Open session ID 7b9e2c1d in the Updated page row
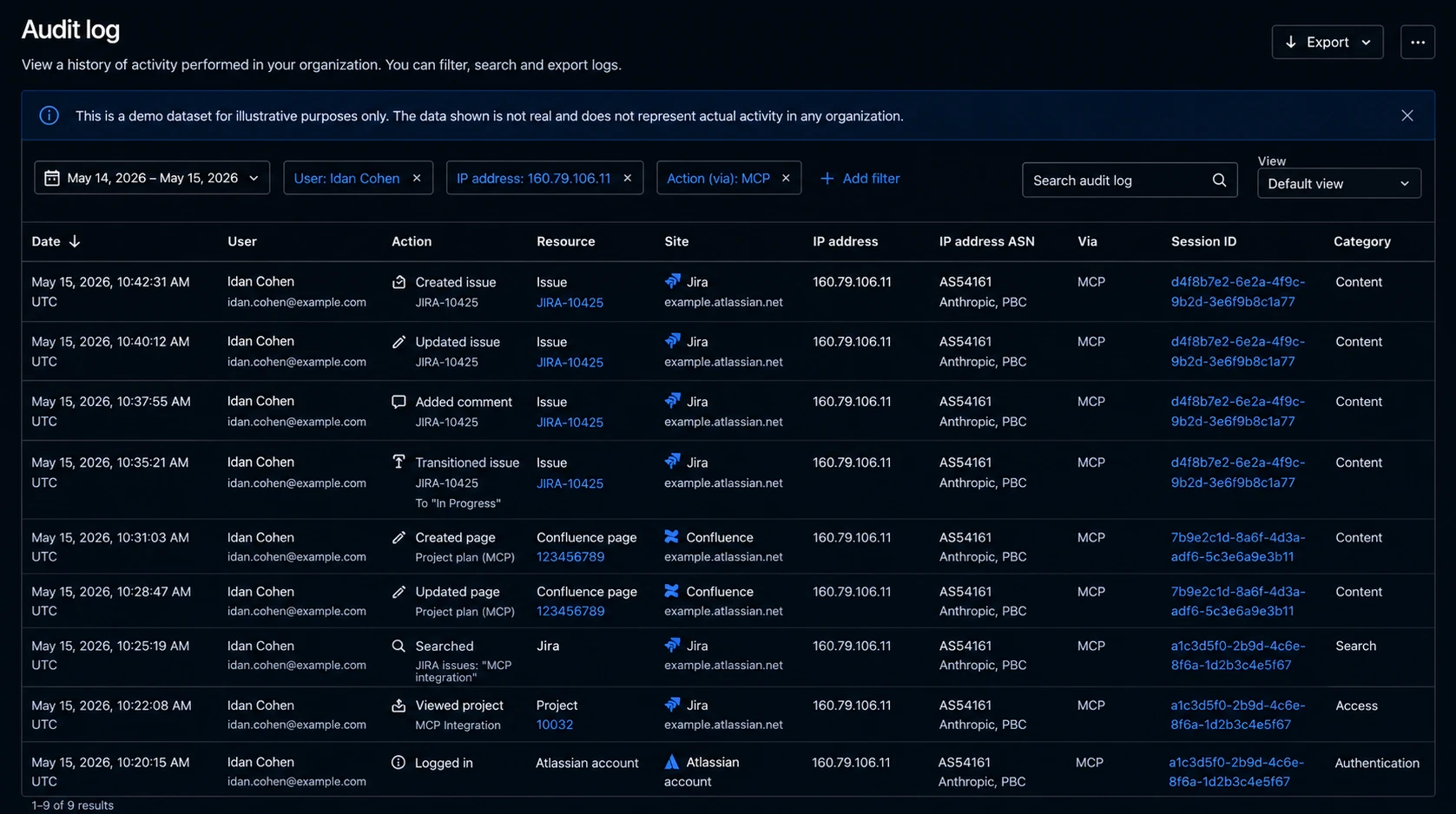The image size is (1456, 814). coord(1238,601)
